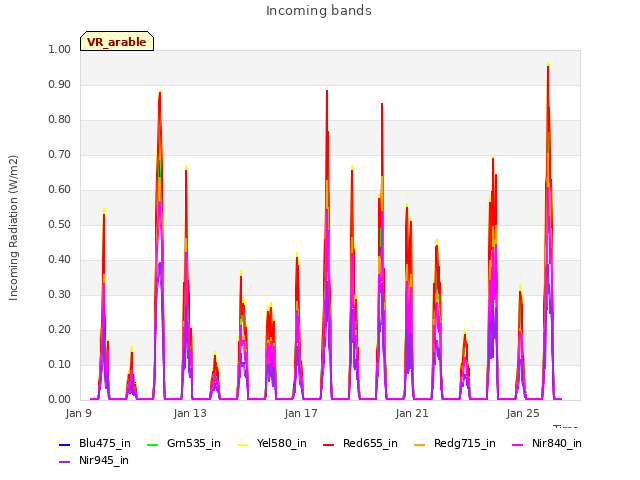The width and height of the screenshot is (640, 480).
Task: Click the Red655_in legend label
Action: (x=370, y=443)
